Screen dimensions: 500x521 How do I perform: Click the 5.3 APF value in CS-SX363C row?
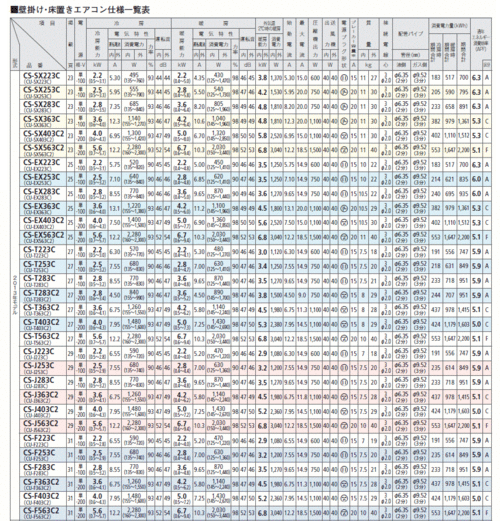click(476, 121)
